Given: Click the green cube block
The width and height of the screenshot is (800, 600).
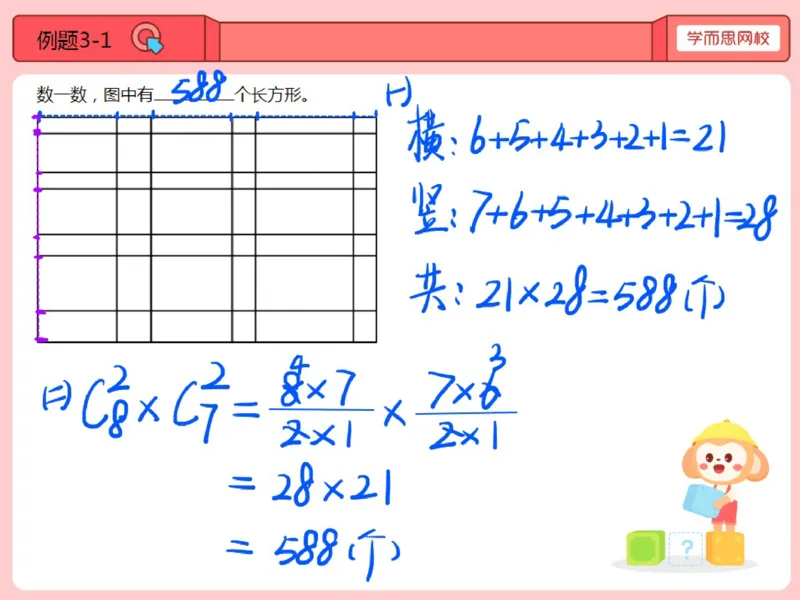Looking at the screenshot, I should point(645,547).
